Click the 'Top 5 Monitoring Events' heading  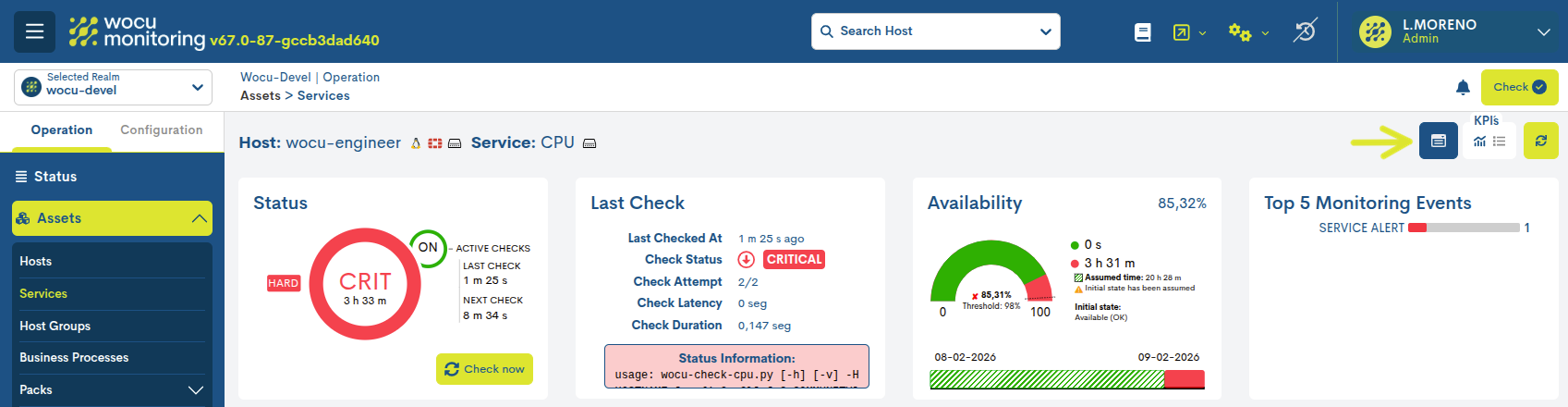tap(1367, 203)
